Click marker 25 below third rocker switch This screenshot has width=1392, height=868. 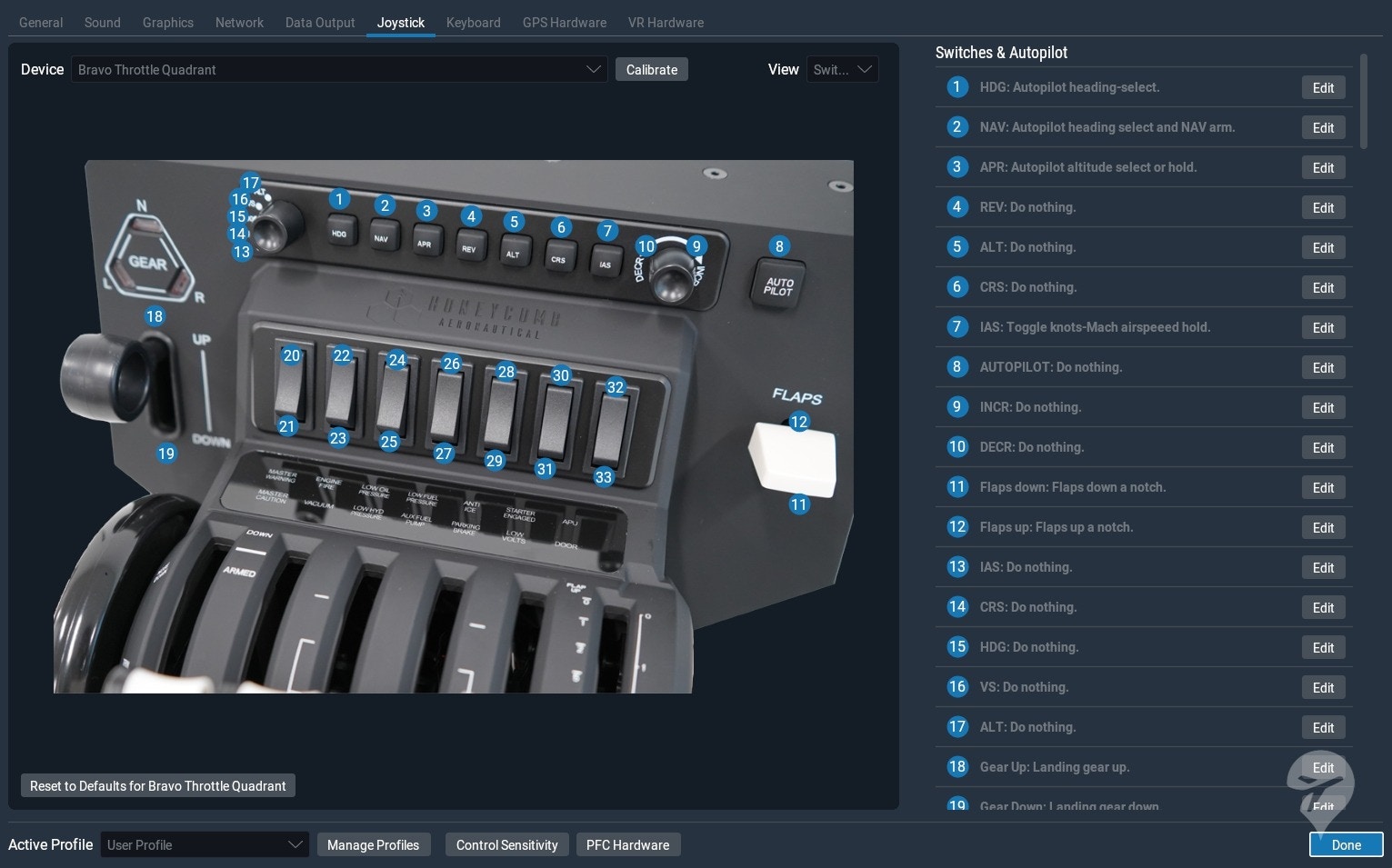pyautogui.click(x=389, y=442)
